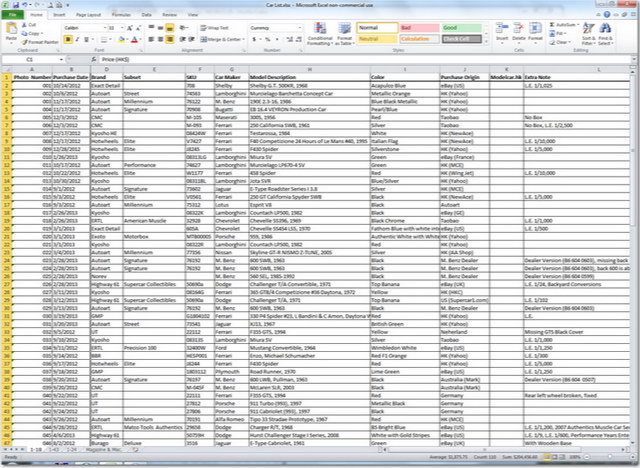Apply accounting dollar format

(254, 39)
